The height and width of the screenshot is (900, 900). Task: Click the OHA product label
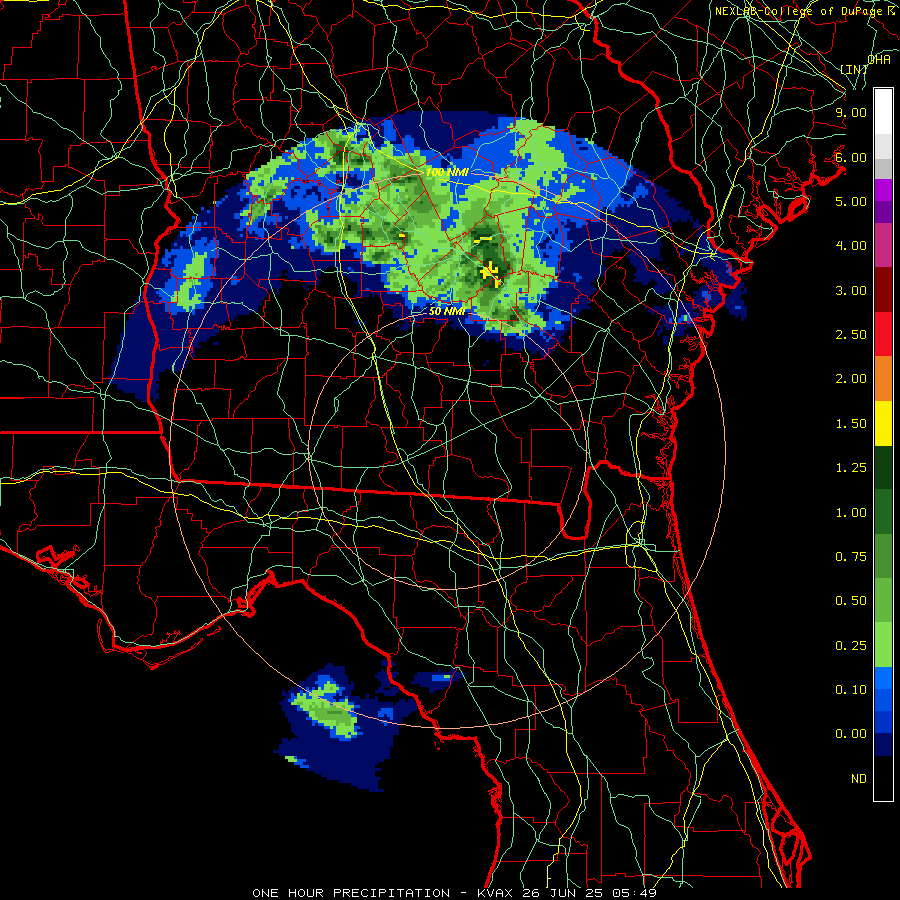click(x=879, y=60)
